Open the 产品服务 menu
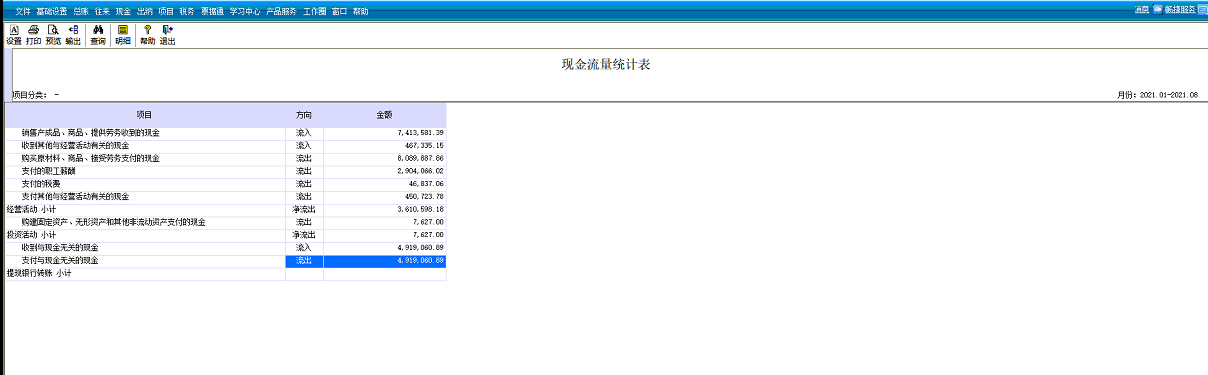 point(281,11)
